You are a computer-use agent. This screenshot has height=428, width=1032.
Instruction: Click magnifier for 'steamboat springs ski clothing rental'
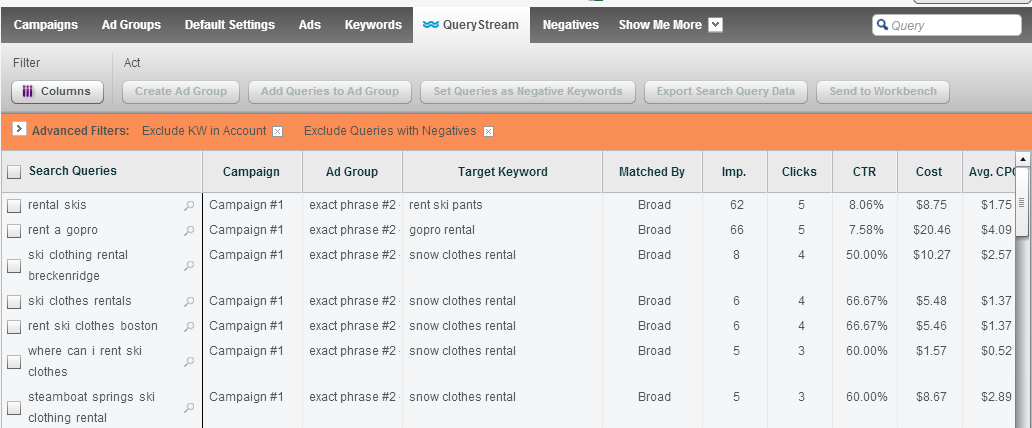click(x=189, y=408)
